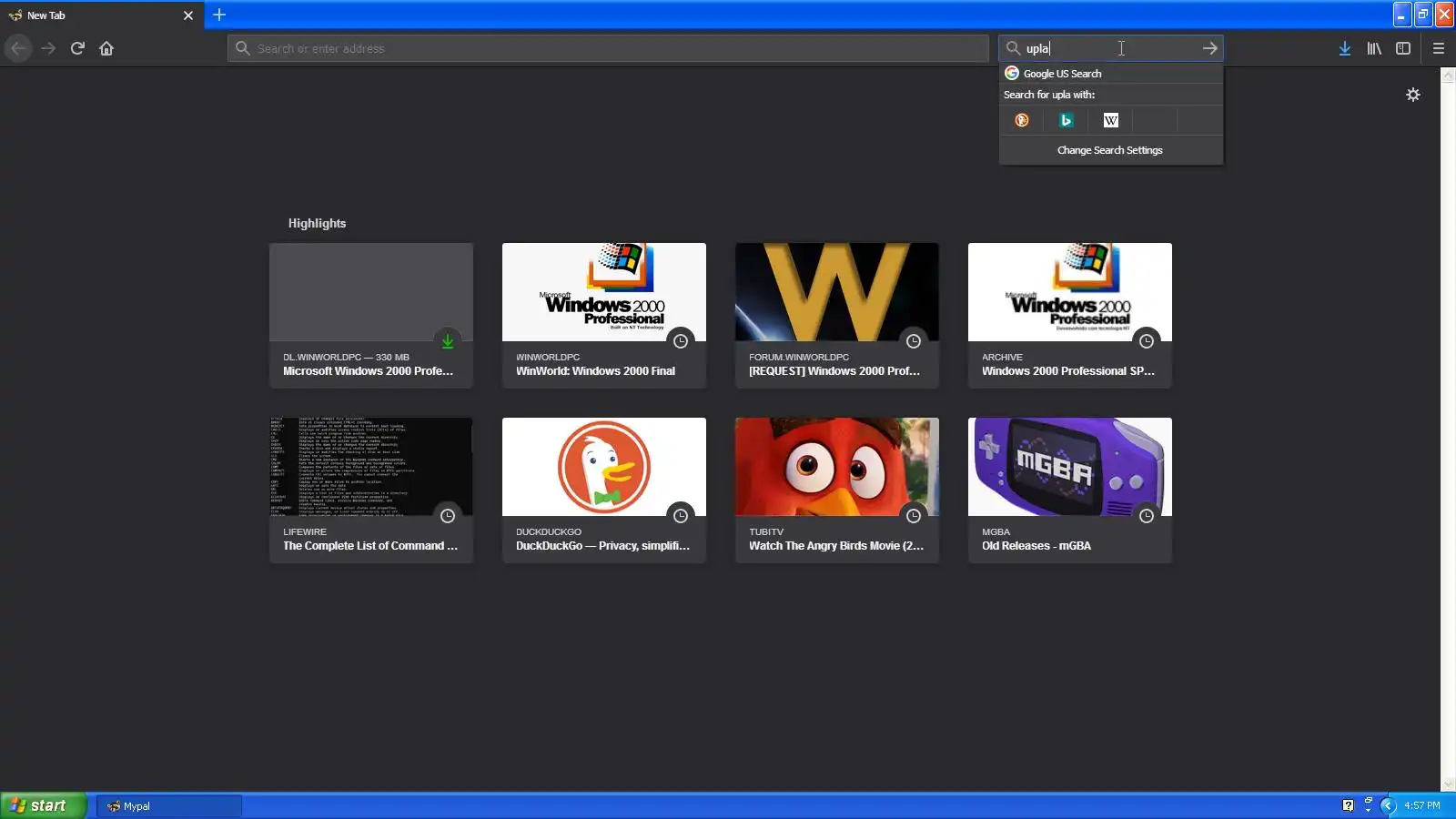Click history clock badge on Archive card
Screen dimensions: 1456x819
[1147, 341]
